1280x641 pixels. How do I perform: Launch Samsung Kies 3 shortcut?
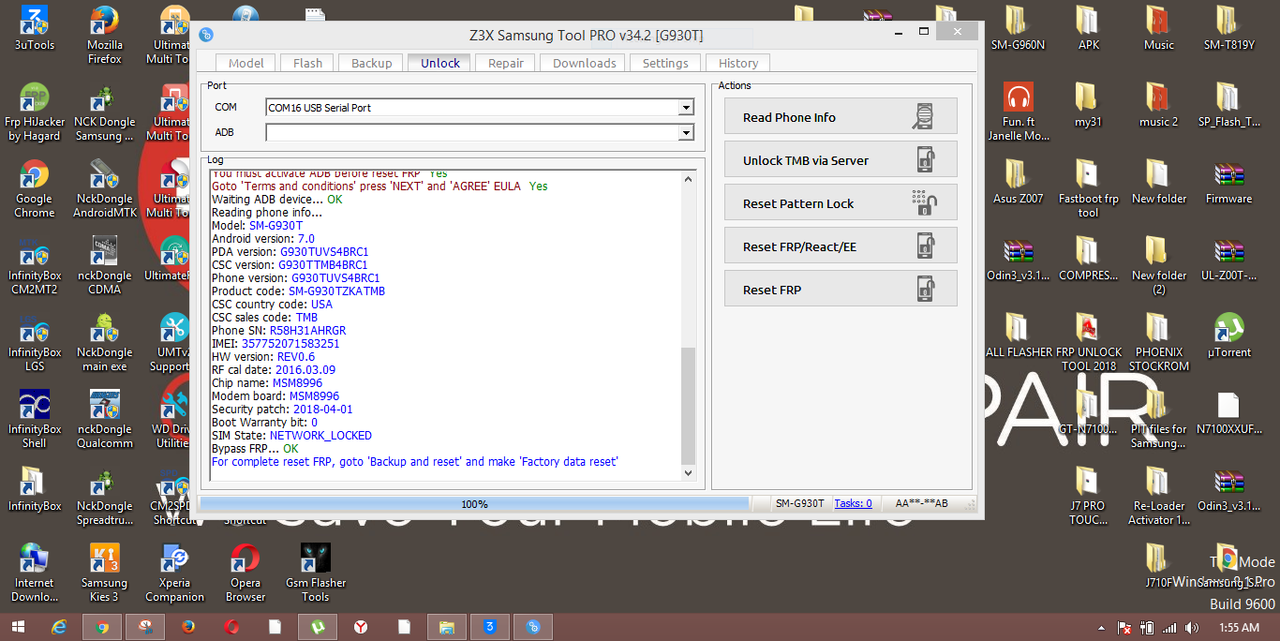105,574
